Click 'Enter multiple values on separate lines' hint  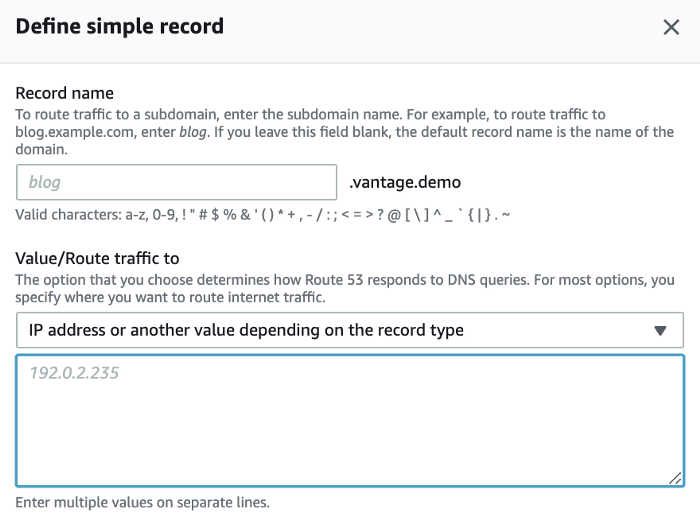pos(143,502)
